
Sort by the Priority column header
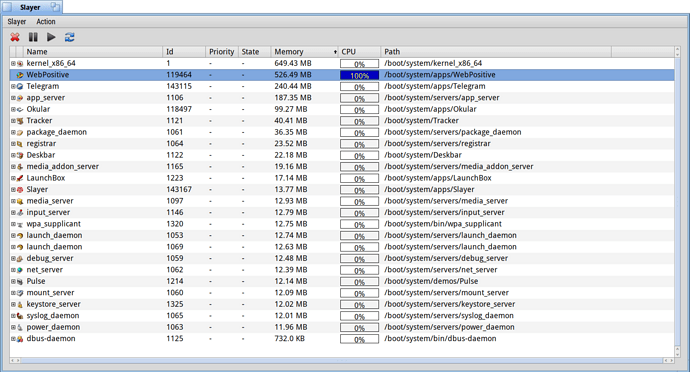tap(222, 52)
